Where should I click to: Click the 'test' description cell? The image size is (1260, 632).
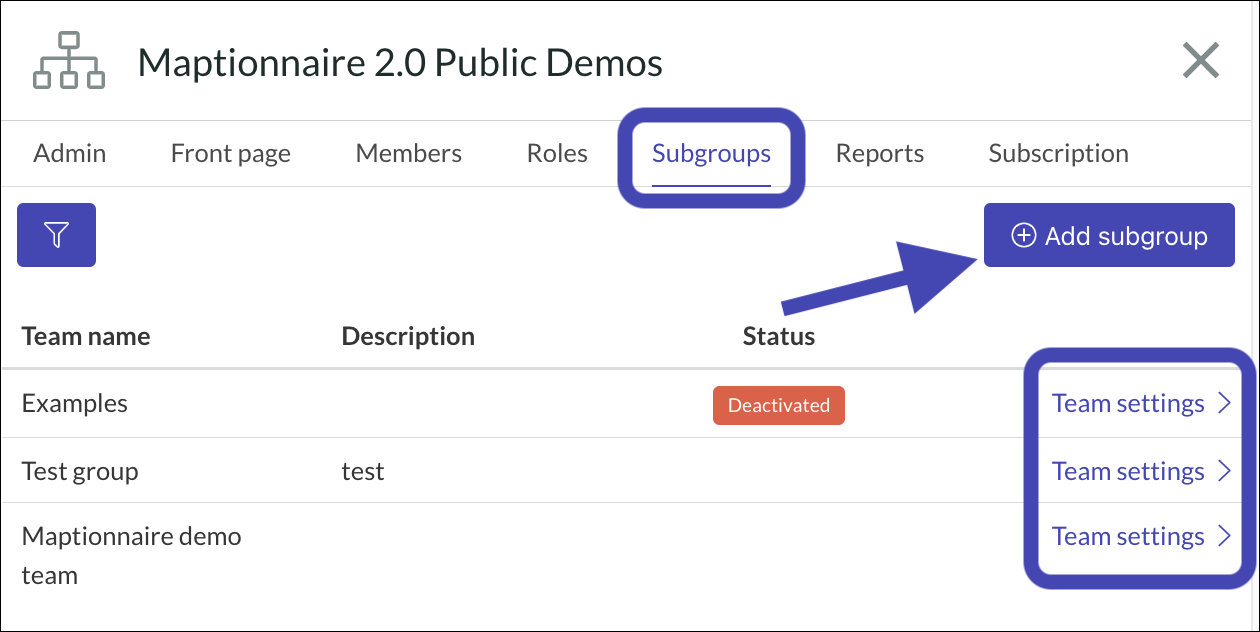pyautogui.click(x=363, y=471)
